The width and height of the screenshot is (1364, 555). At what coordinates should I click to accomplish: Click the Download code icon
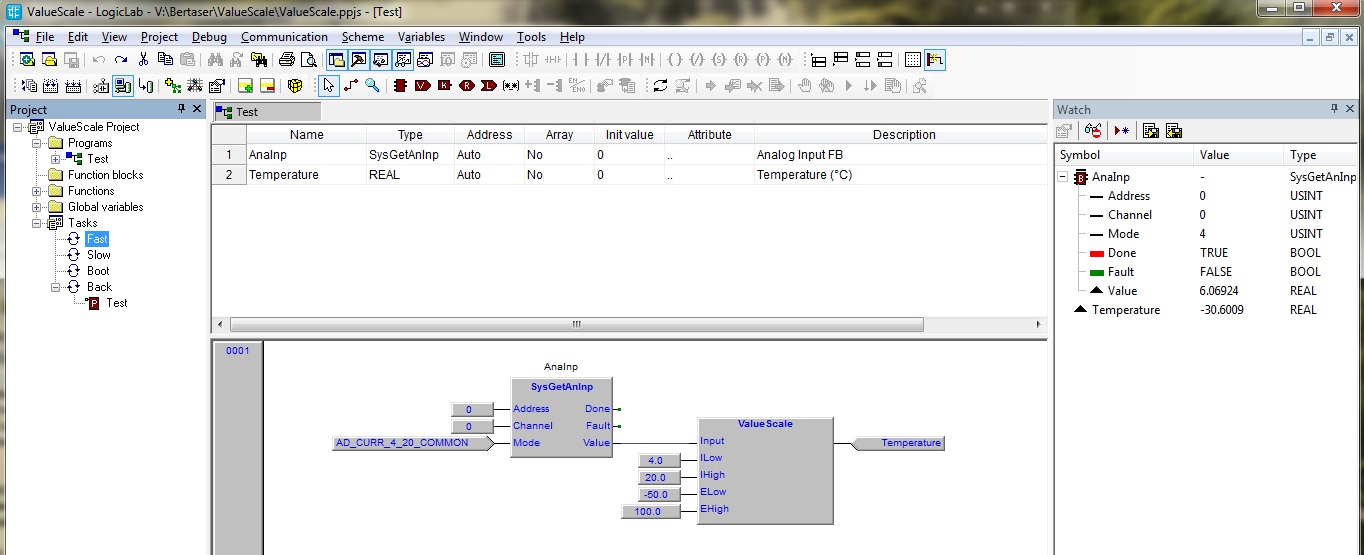(x=145, y=86)
